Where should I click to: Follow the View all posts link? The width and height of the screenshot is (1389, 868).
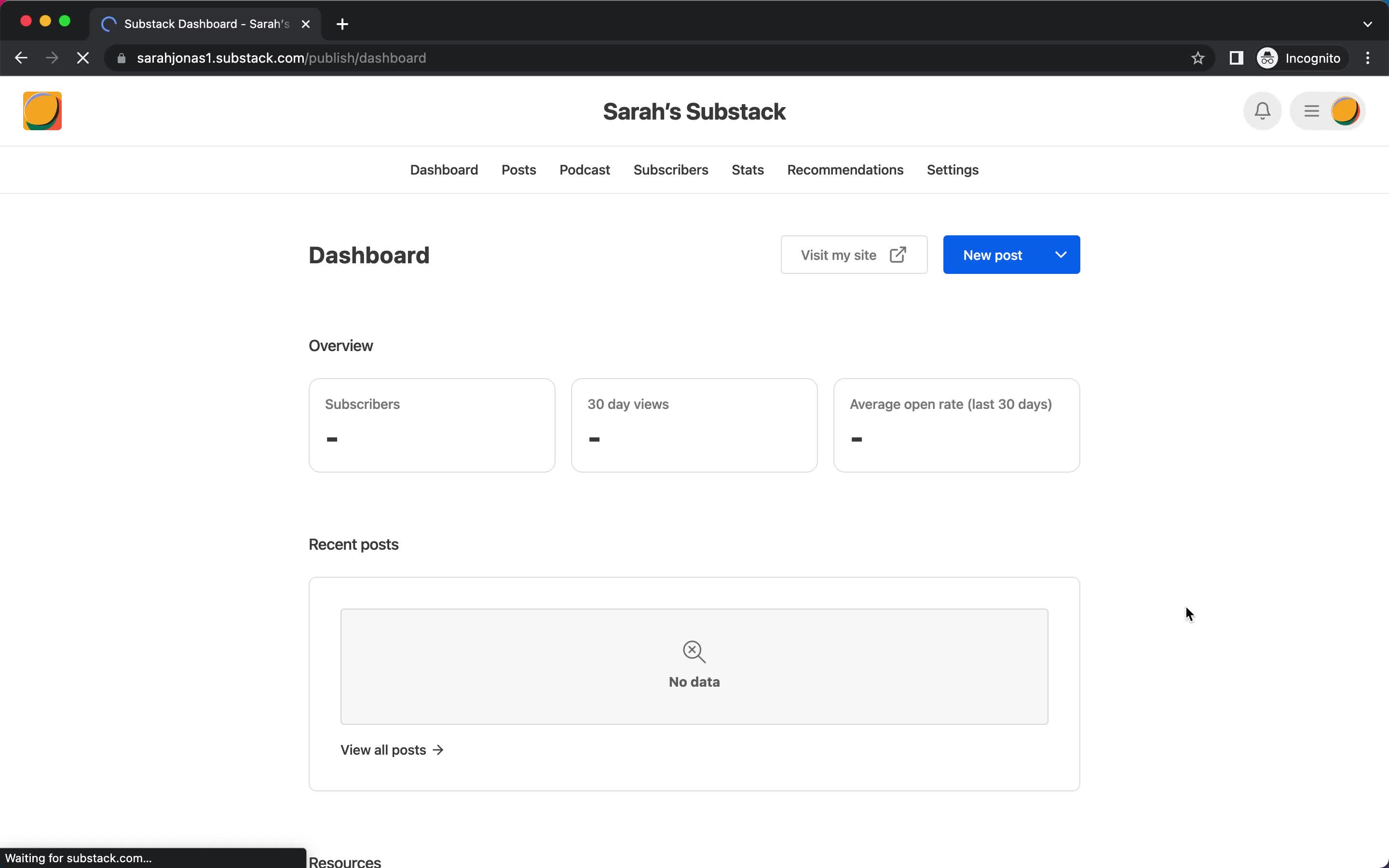tap(392, 750)
